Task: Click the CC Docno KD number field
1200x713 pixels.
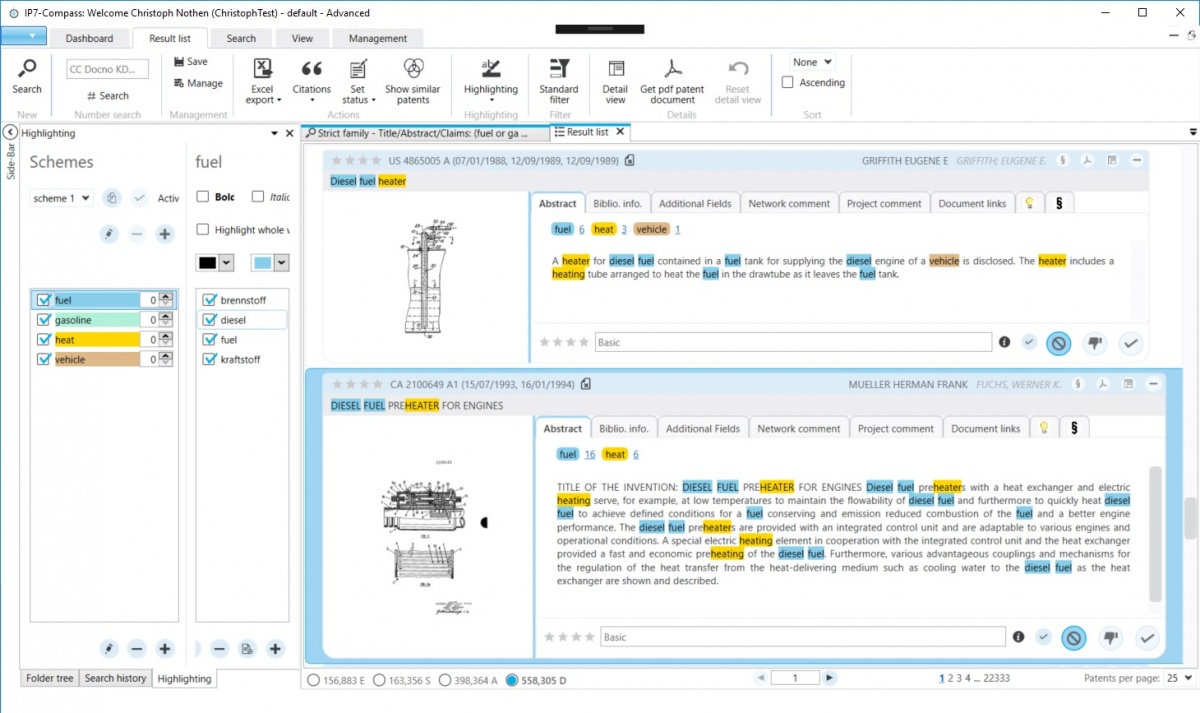Action: tap(107, 69)
